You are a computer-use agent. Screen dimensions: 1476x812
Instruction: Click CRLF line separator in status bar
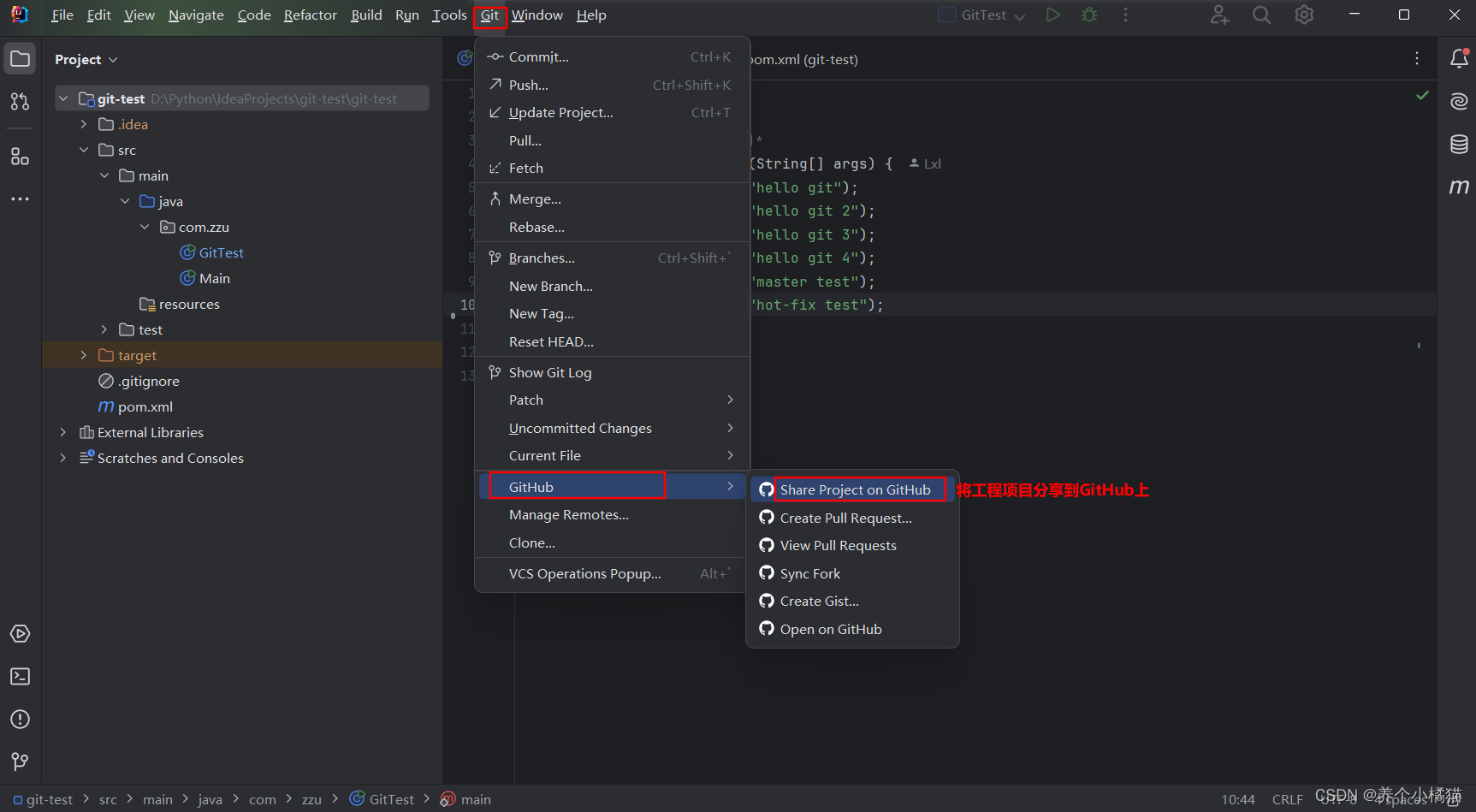(1287, 799)
